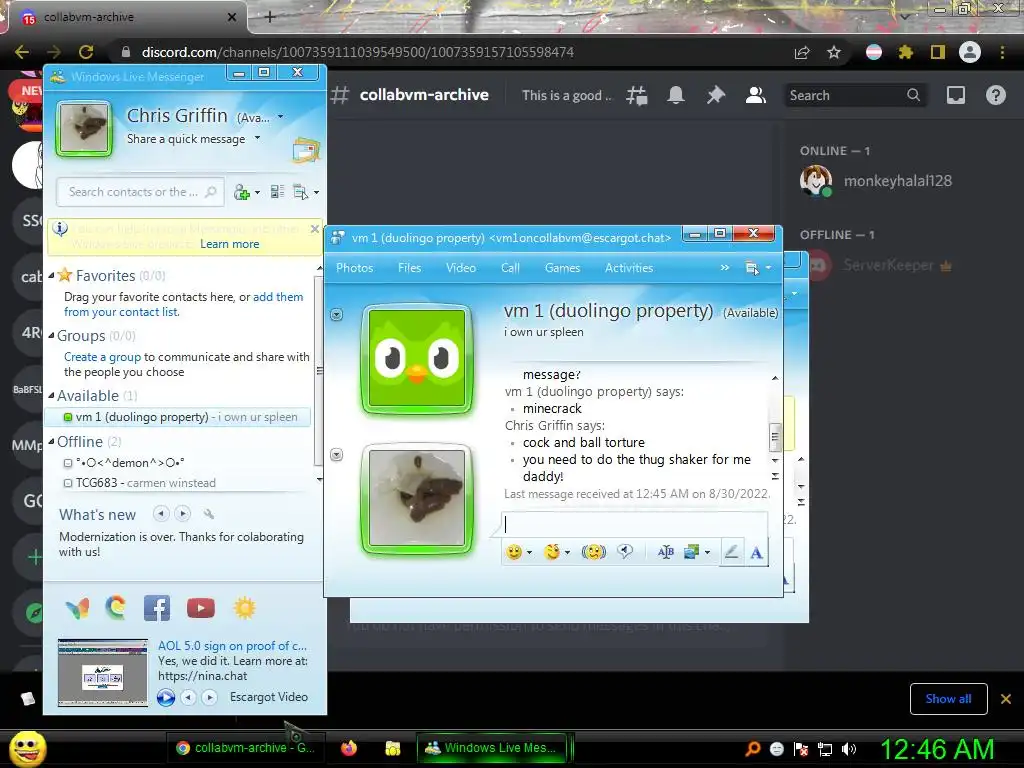Screen dimensions: 1024x768
Task: Click the Facebook icon in Messenger
Action: (x=157, y=608)
